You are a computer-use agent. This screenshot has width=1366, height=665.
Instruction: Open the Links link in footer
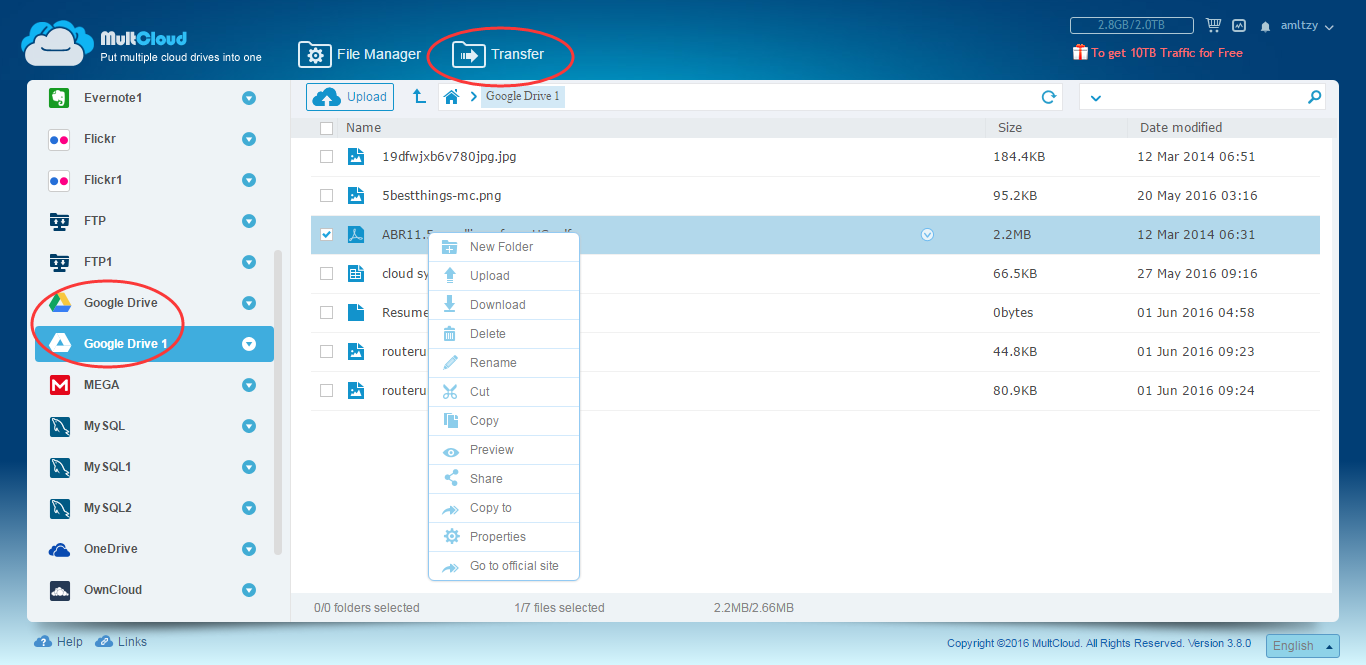click(x=121, y=642)
